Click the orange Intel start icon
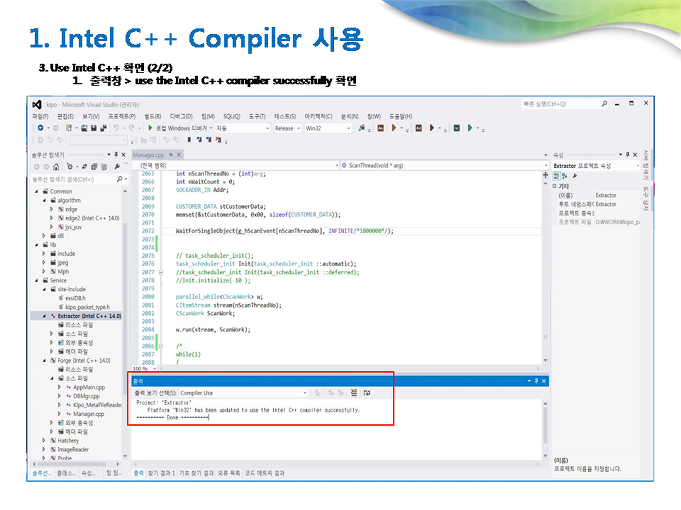 [x=394, y=128]
